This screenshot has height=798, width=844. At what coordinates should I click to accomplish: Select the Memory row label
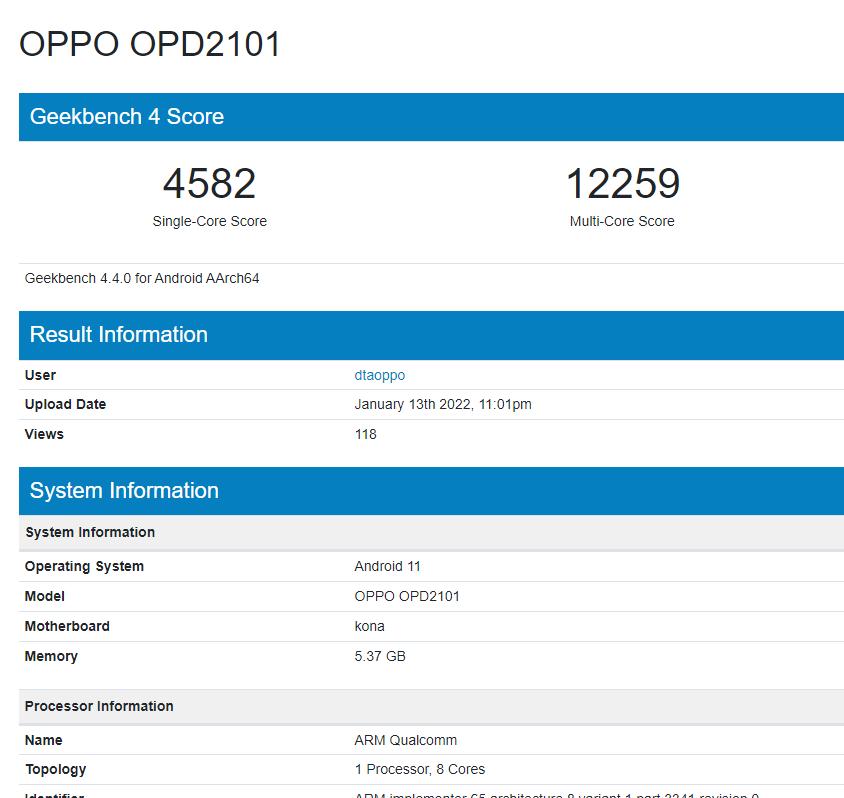click(x=51, y=656)
